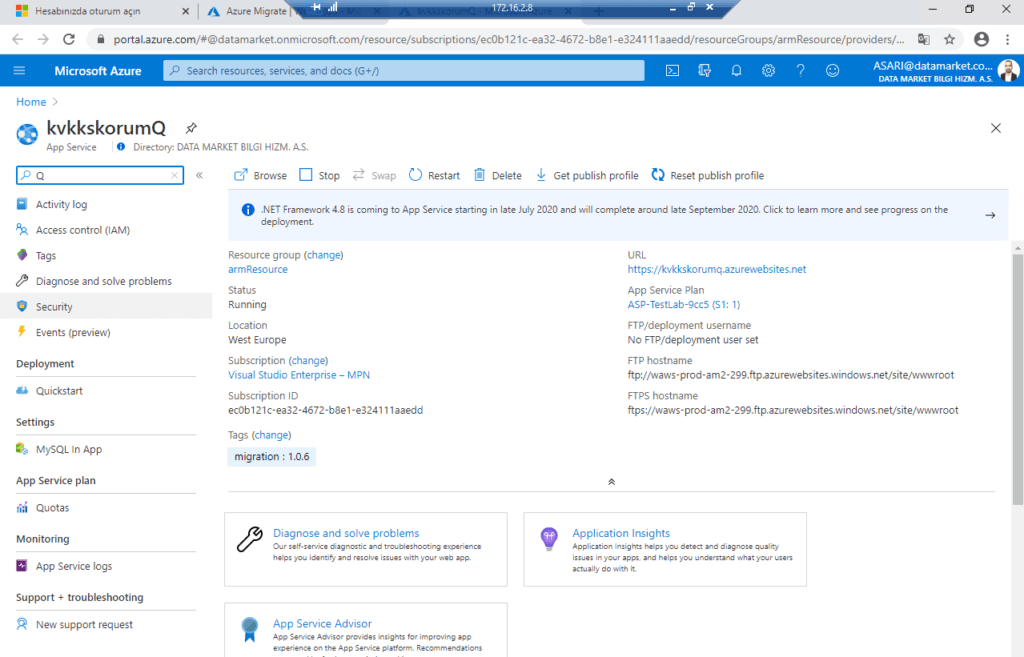Change the subscription

(x=308, y=361)
